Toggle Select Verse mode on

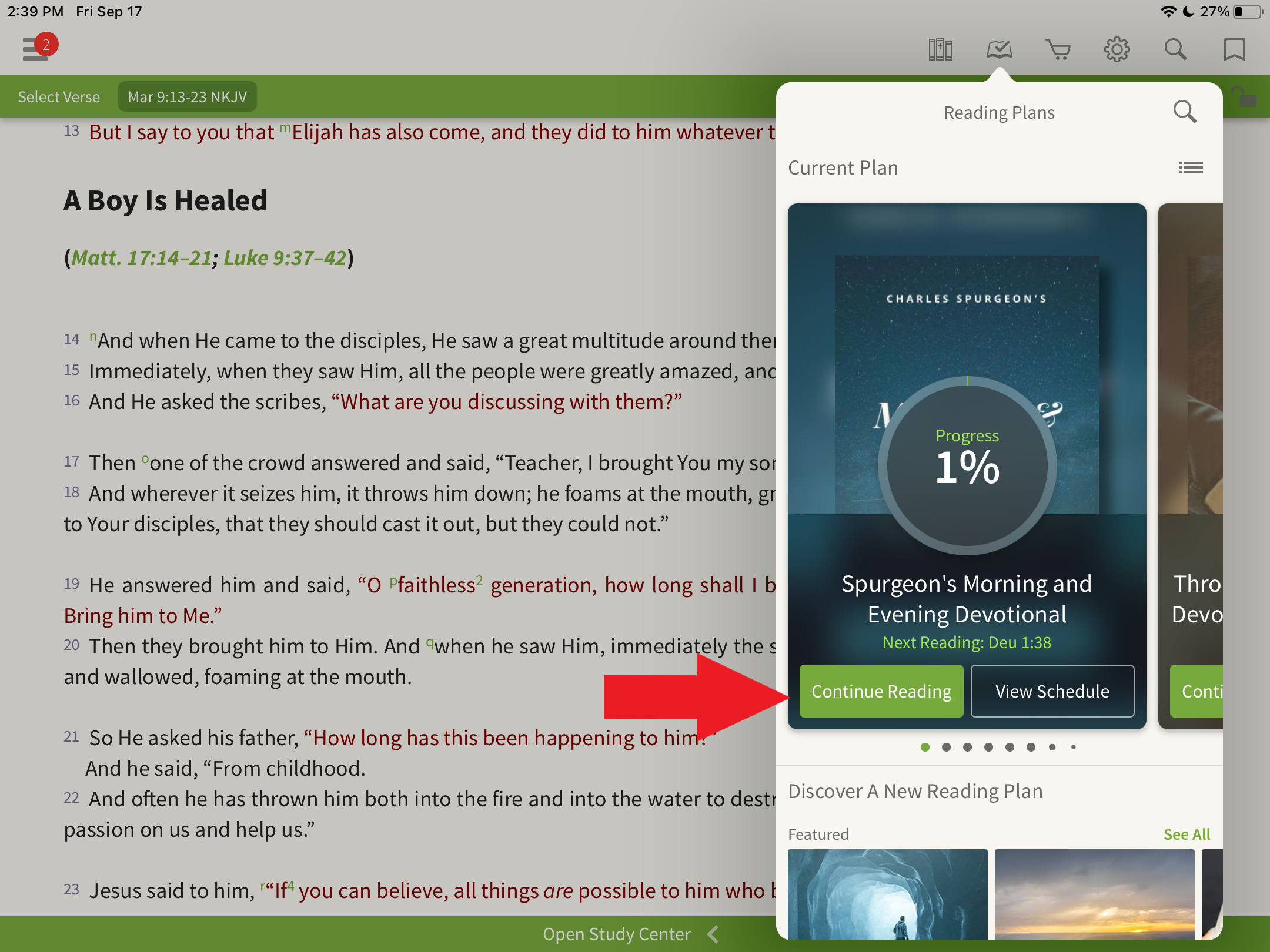58,97
